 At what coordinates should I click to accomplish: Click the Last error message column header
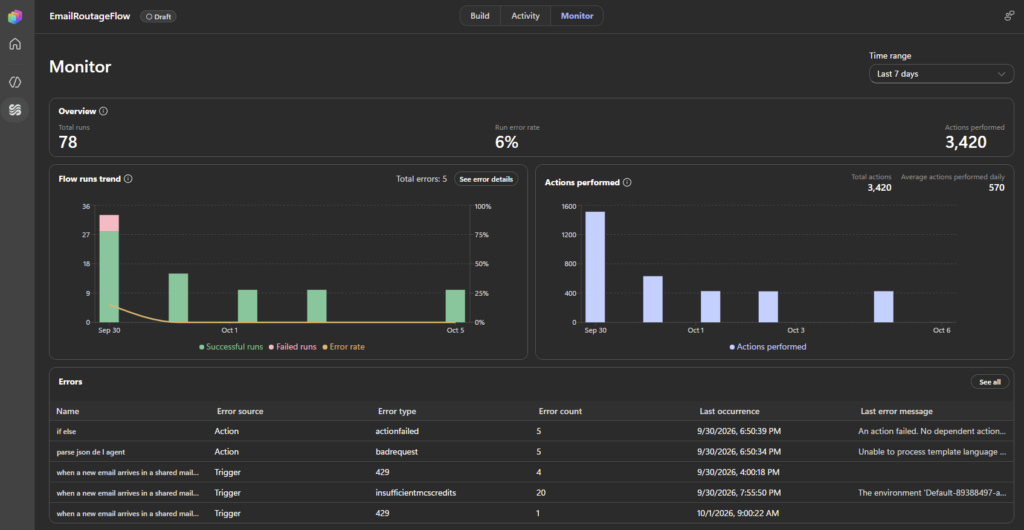pyautogui.click(x=897, y=412)
